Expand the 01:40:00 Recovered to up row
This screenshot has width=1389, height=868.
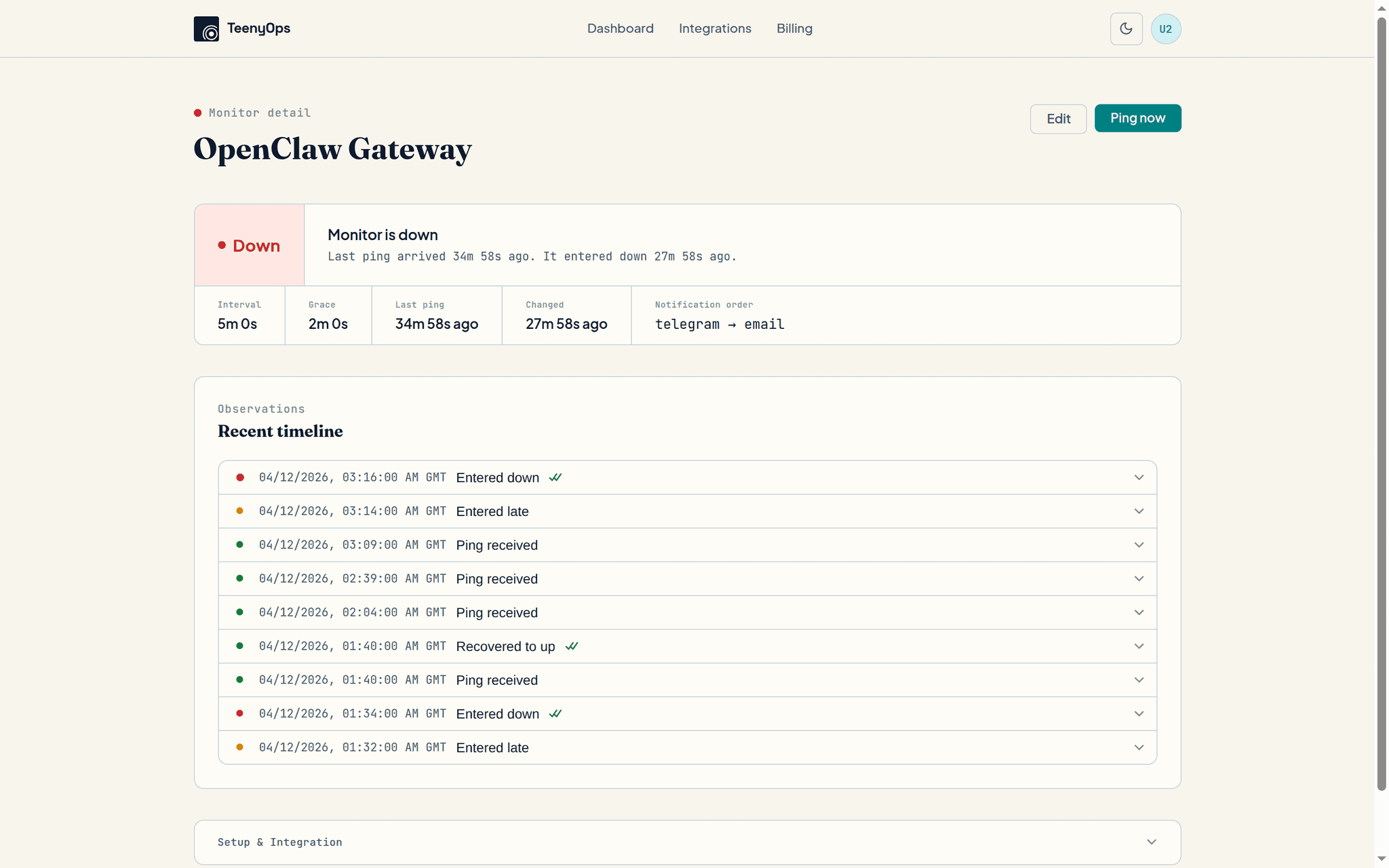687,646
